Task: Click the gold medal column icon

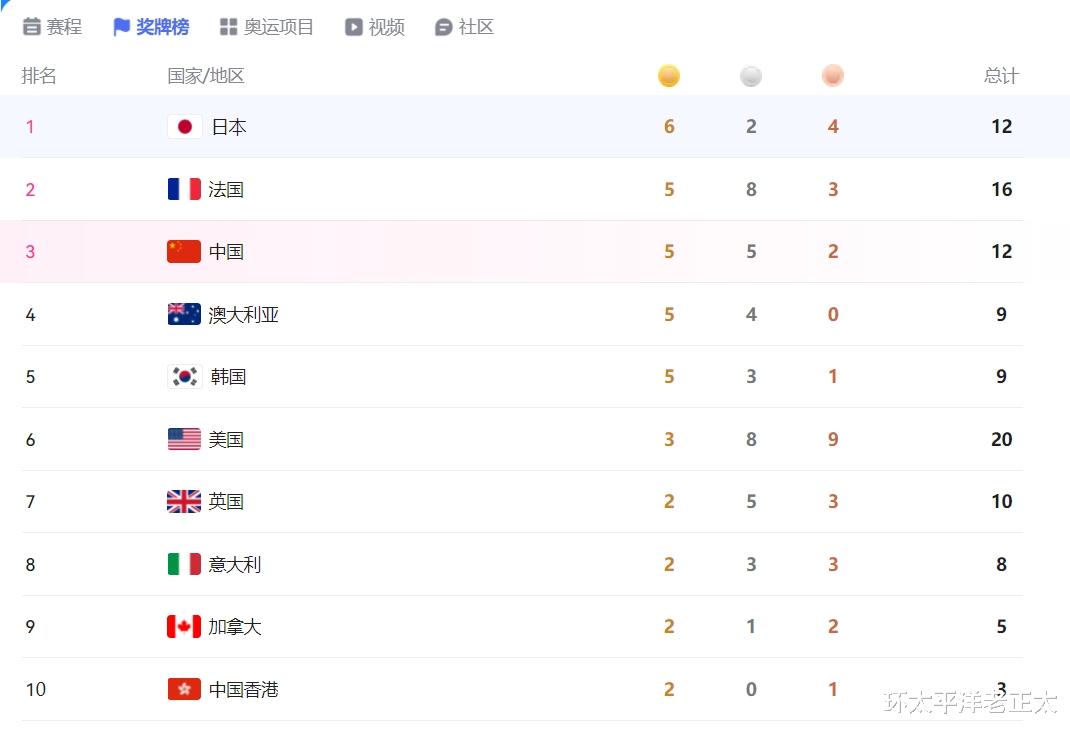Action: click(669, 75)
